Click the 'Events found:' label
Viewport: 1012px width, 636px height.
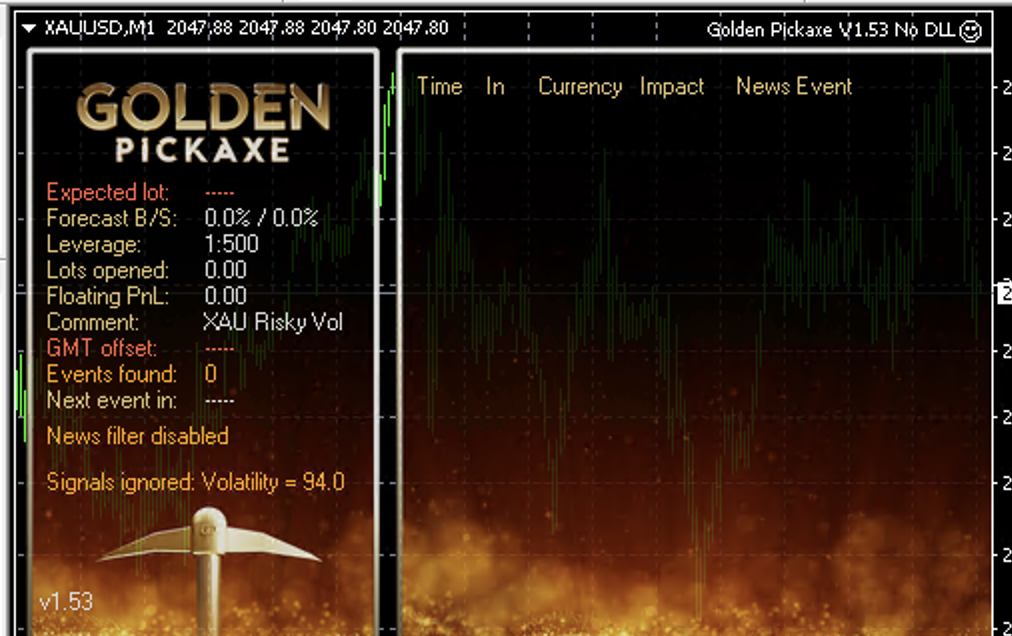(x=112, y=374)
